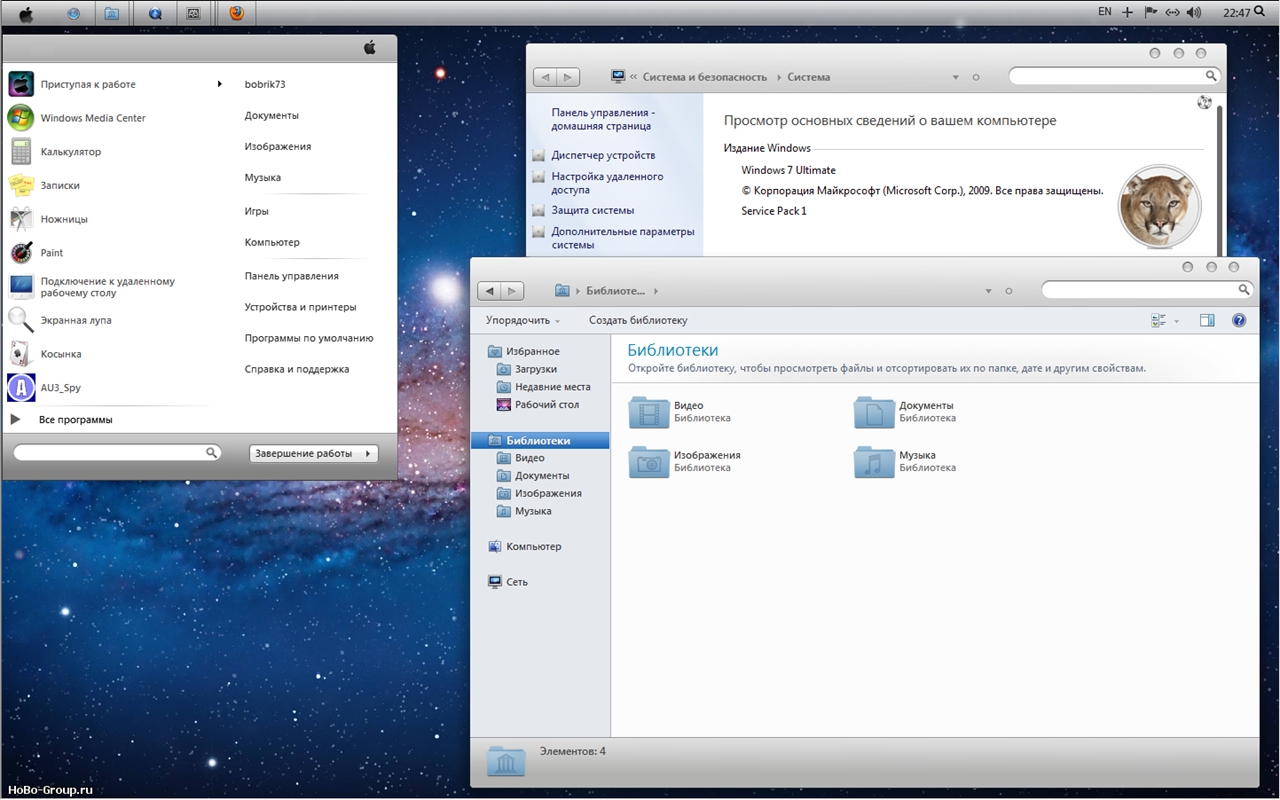
Task: Toggle the preview pane in Libraries window
Action: [1207, 320]
